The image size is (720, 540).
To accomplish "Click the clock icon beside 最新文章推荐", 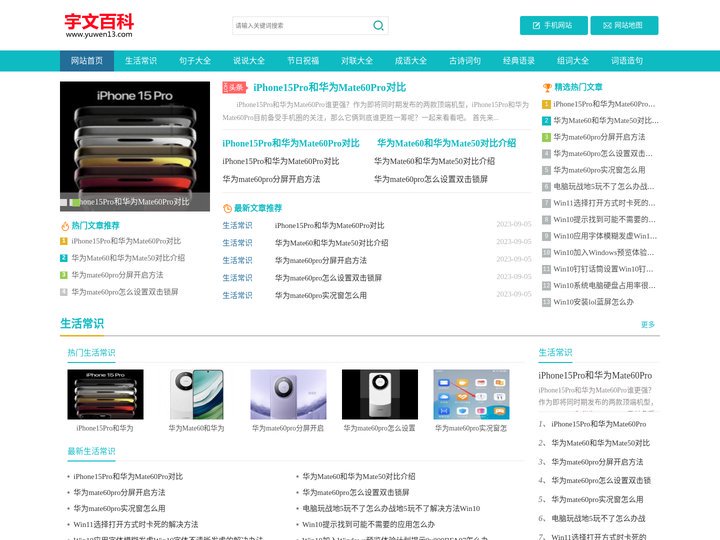I will 227,208.
